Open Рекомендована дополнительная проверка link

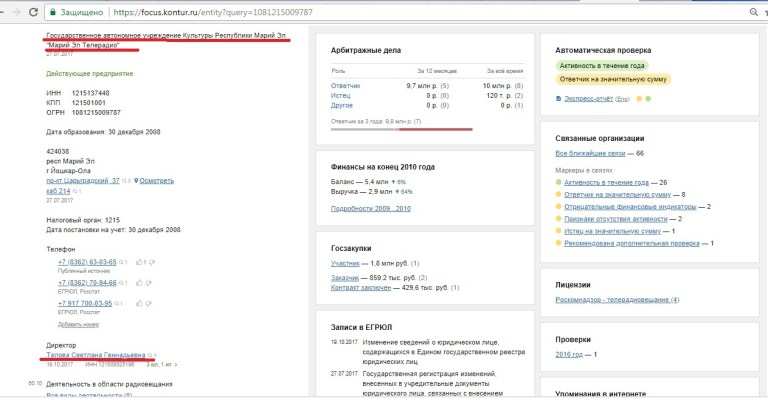632,243
